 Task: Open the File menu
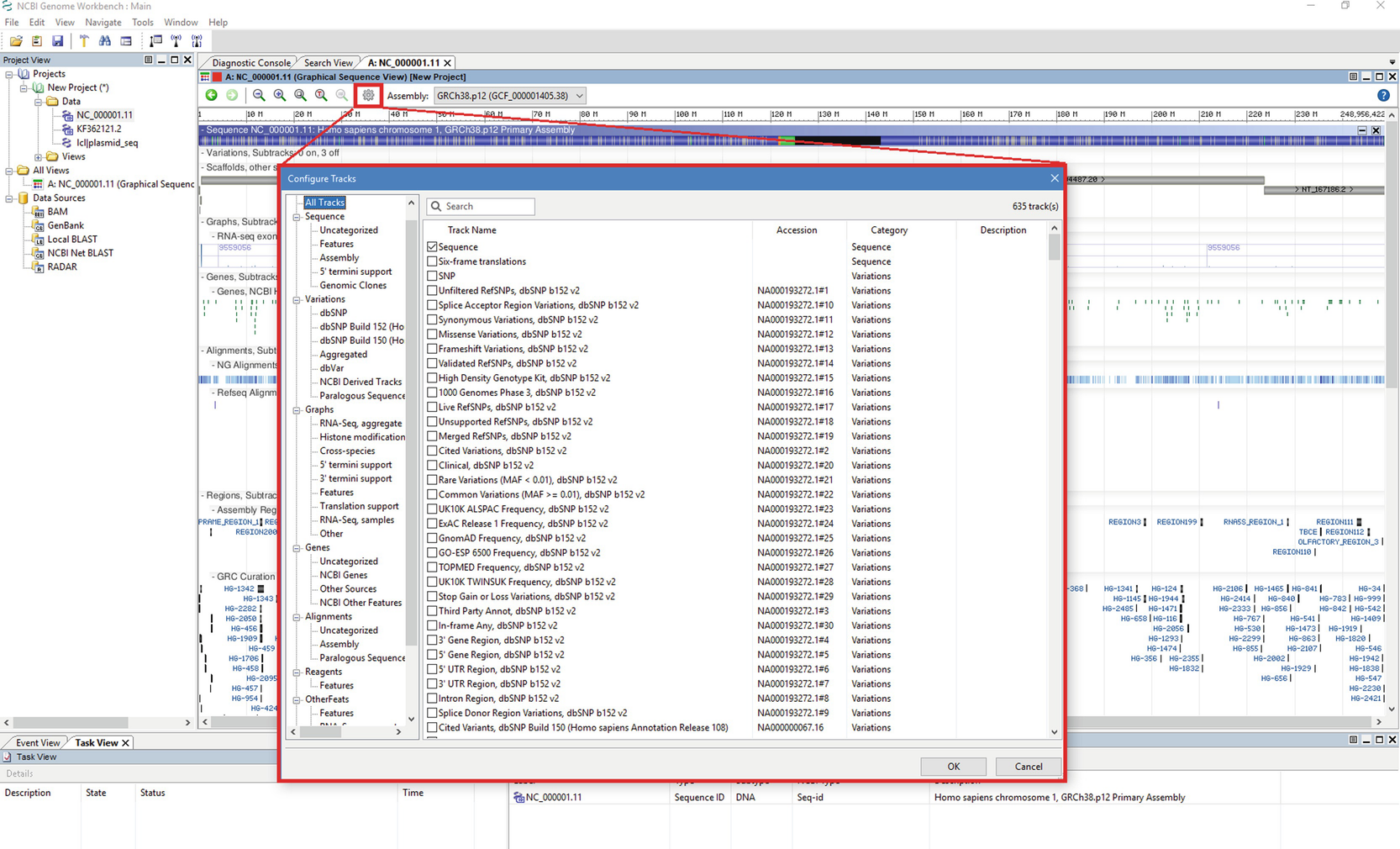pos(12,22)
